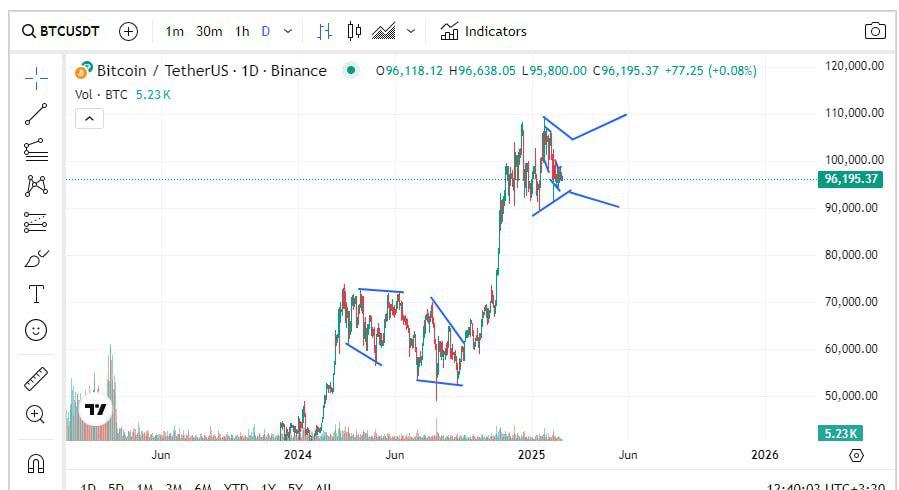This screenshot has width=899, height=490.
Task: Click the BTCUSDT symbol search
Action: point(61,31)
